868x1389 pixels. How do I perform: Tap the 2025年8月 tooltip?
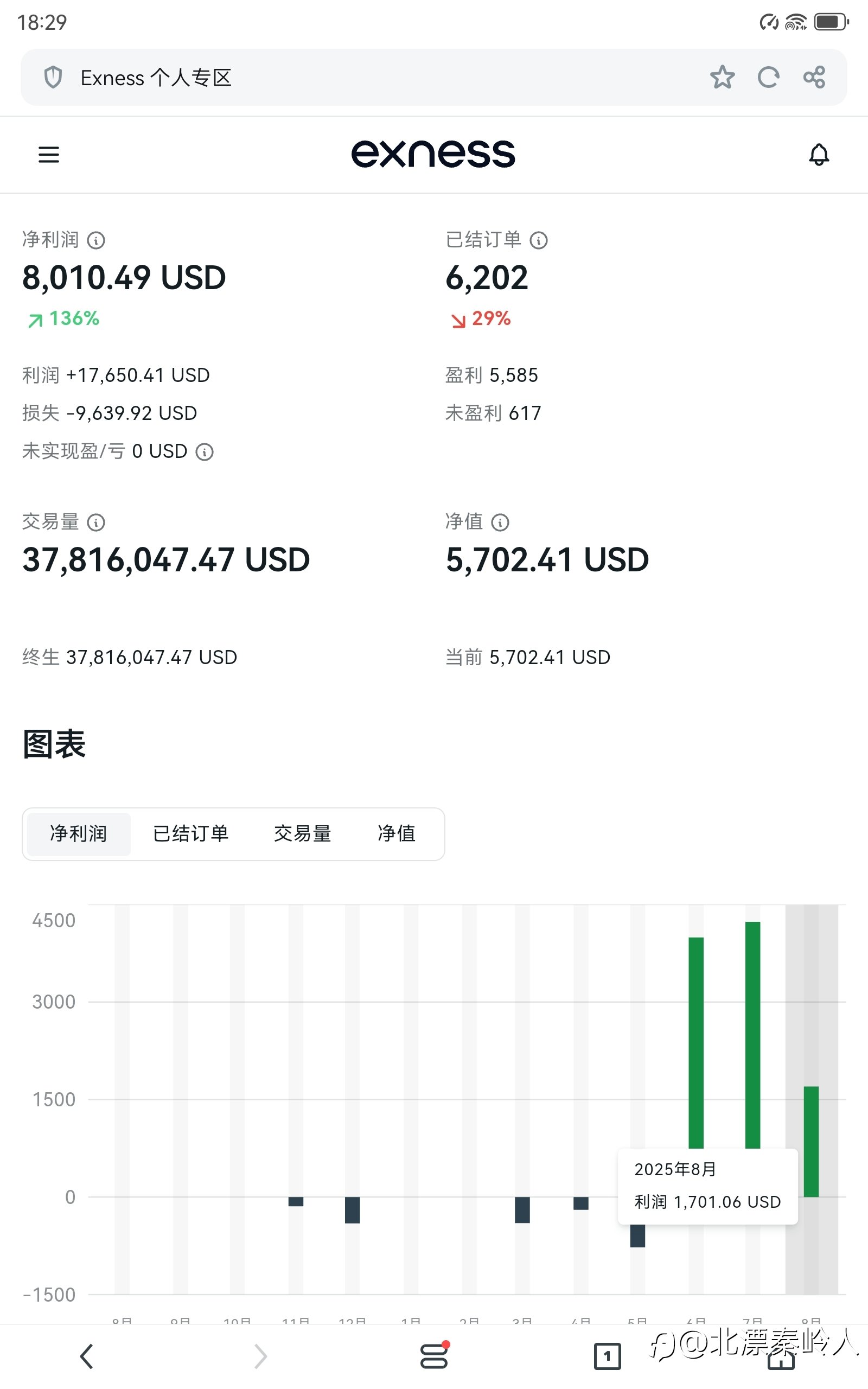pyautogui.click(x=708, y=1186)
